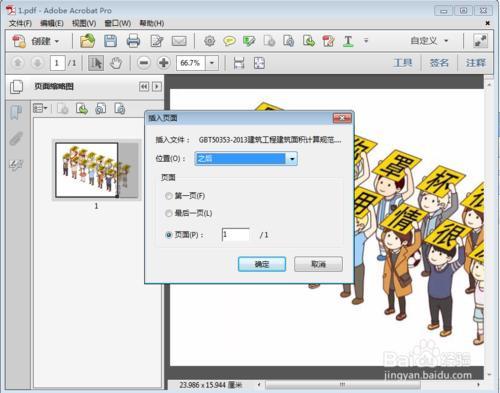Choose the Select tool cursor icon

[x=96, y=63]
